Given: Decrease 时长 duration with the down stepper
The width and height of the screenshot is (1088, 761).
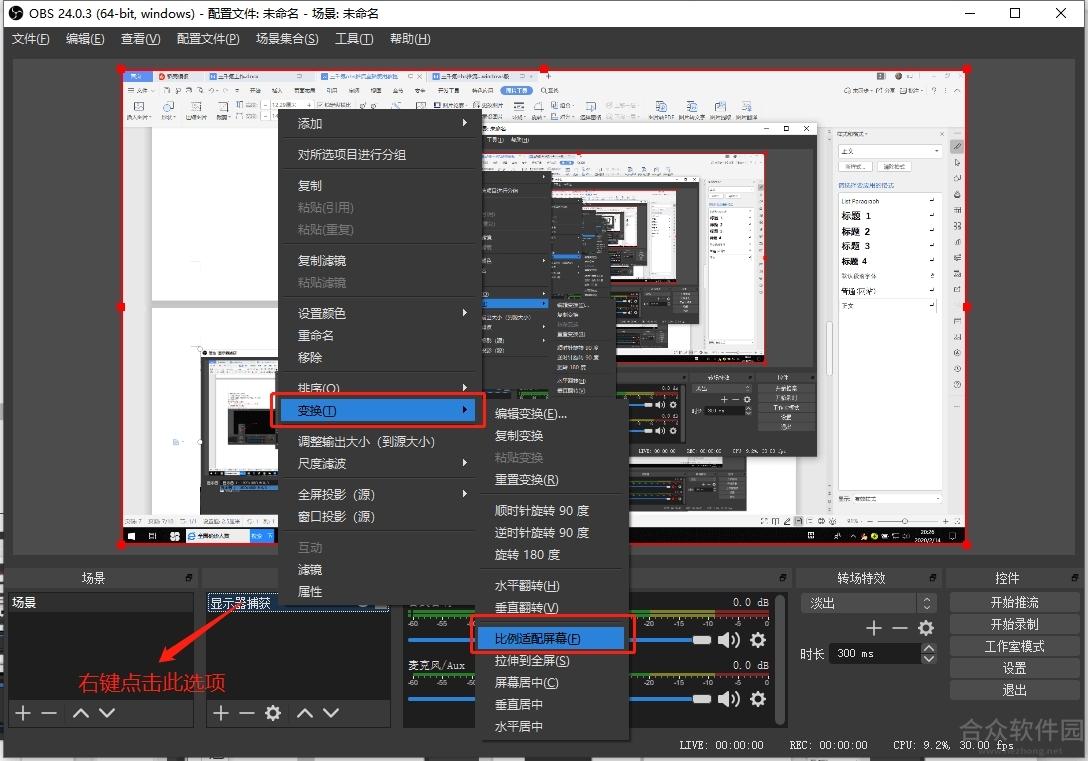Looking at the screenshot, I should 928,658.
